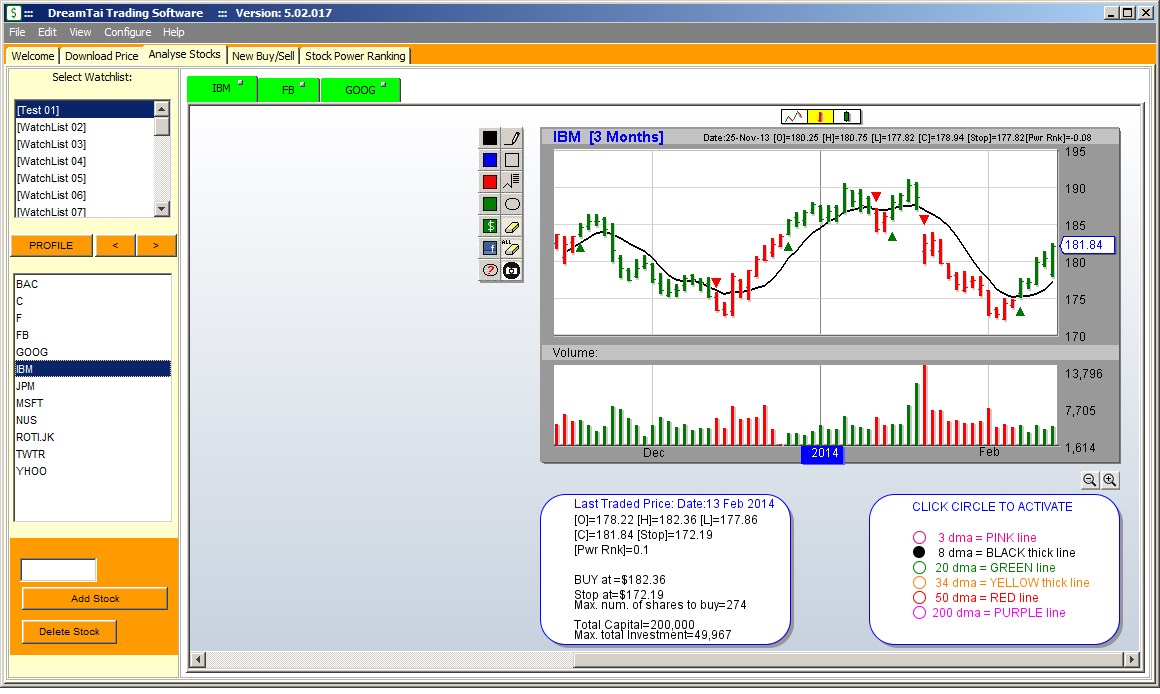Select the Analyse Stocks tab
The image size is (1160, 694).
(x=184, y=55)
